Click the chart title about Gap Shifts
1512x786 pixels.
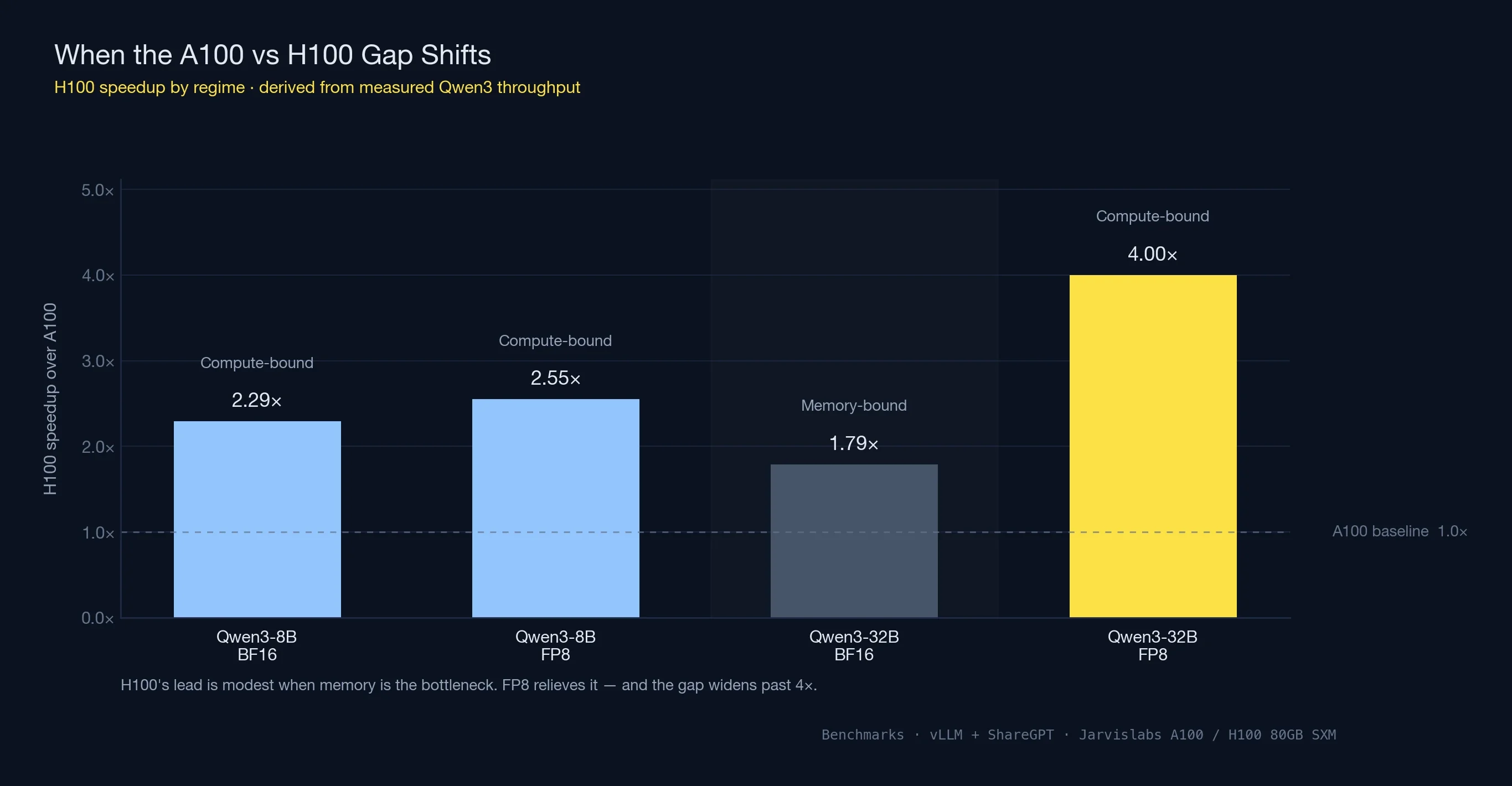click(x=272, y=55)
